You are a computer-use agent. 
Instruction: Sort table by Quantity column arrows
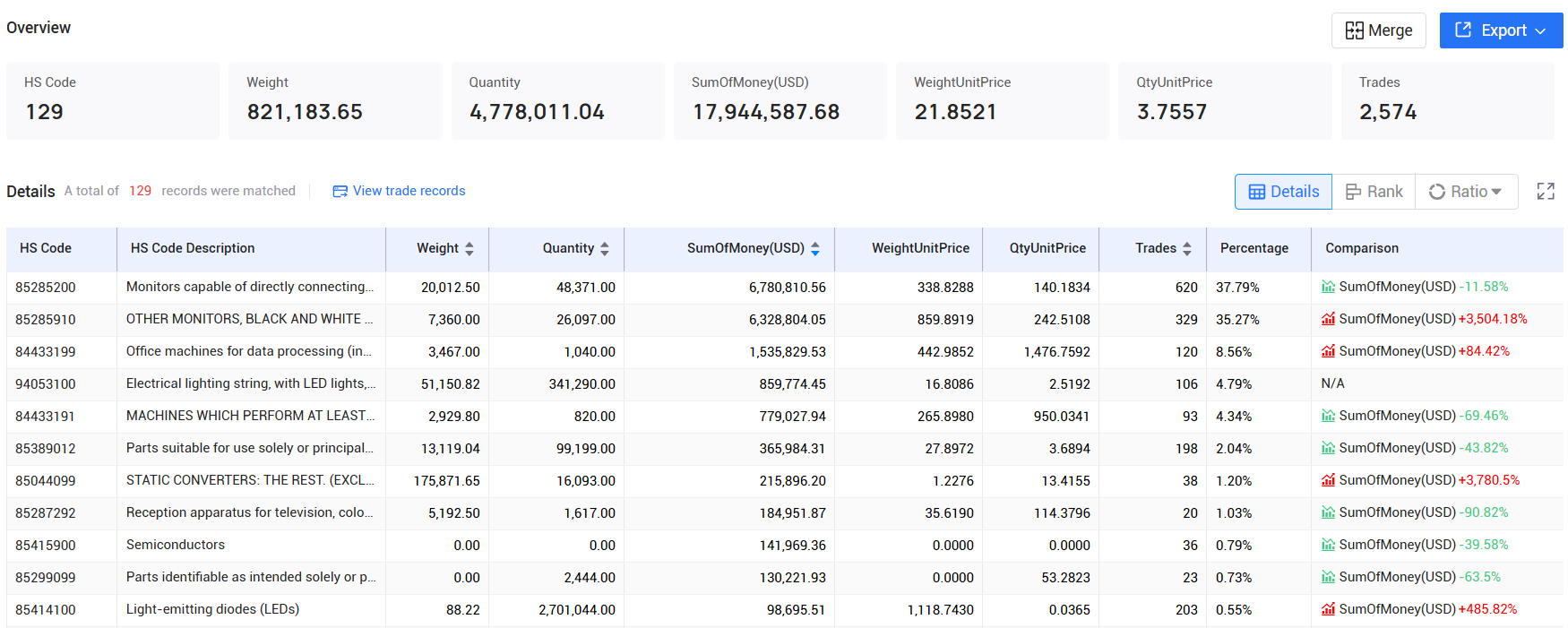point(605,249)
